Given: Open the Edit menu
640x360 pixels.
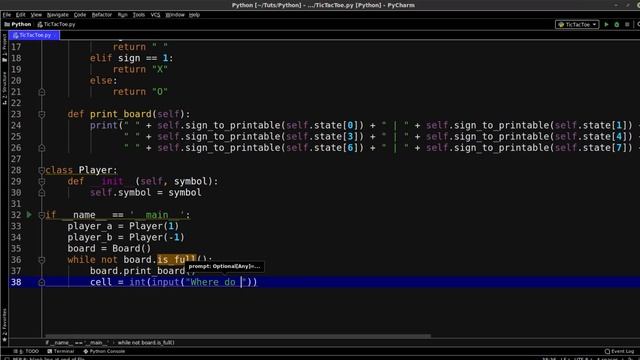Looking at the screenshot, I should click(20, 15).
